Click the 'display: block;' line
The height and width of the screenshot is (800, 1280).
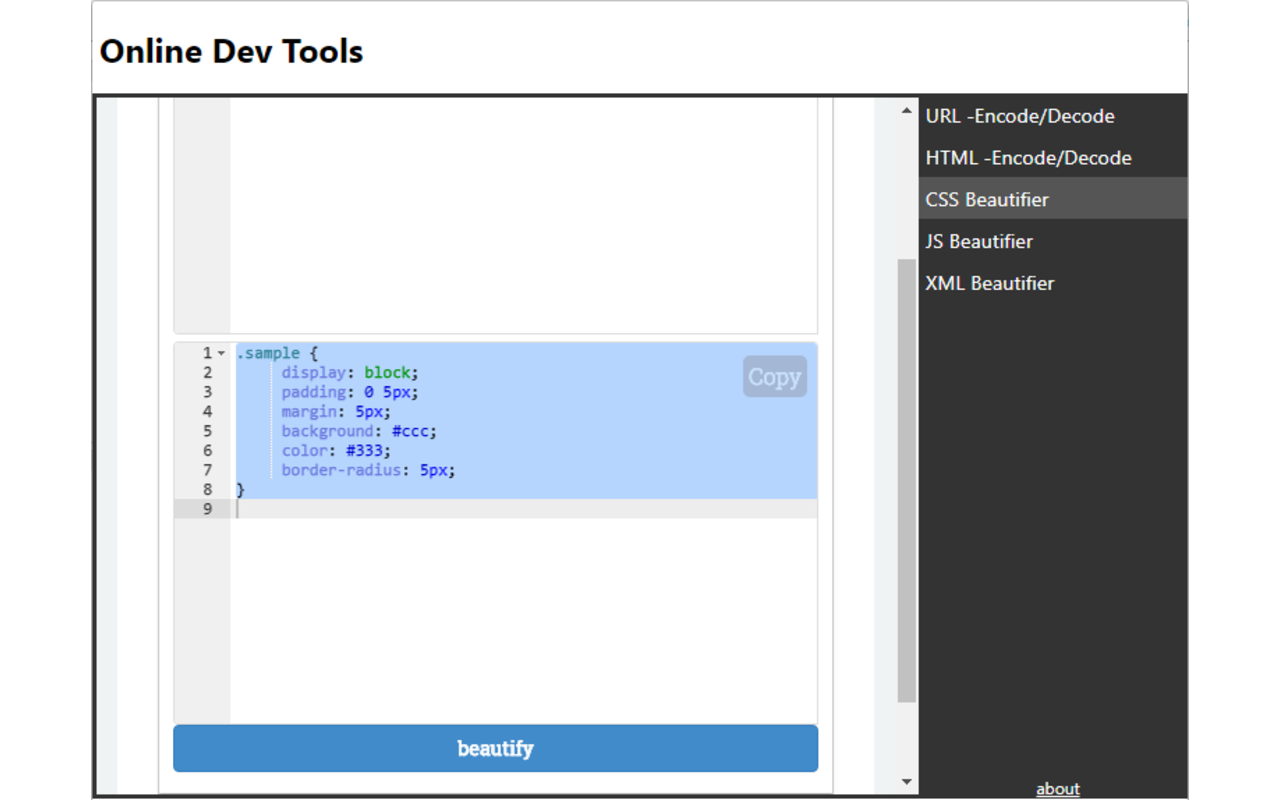coord(350,372)
